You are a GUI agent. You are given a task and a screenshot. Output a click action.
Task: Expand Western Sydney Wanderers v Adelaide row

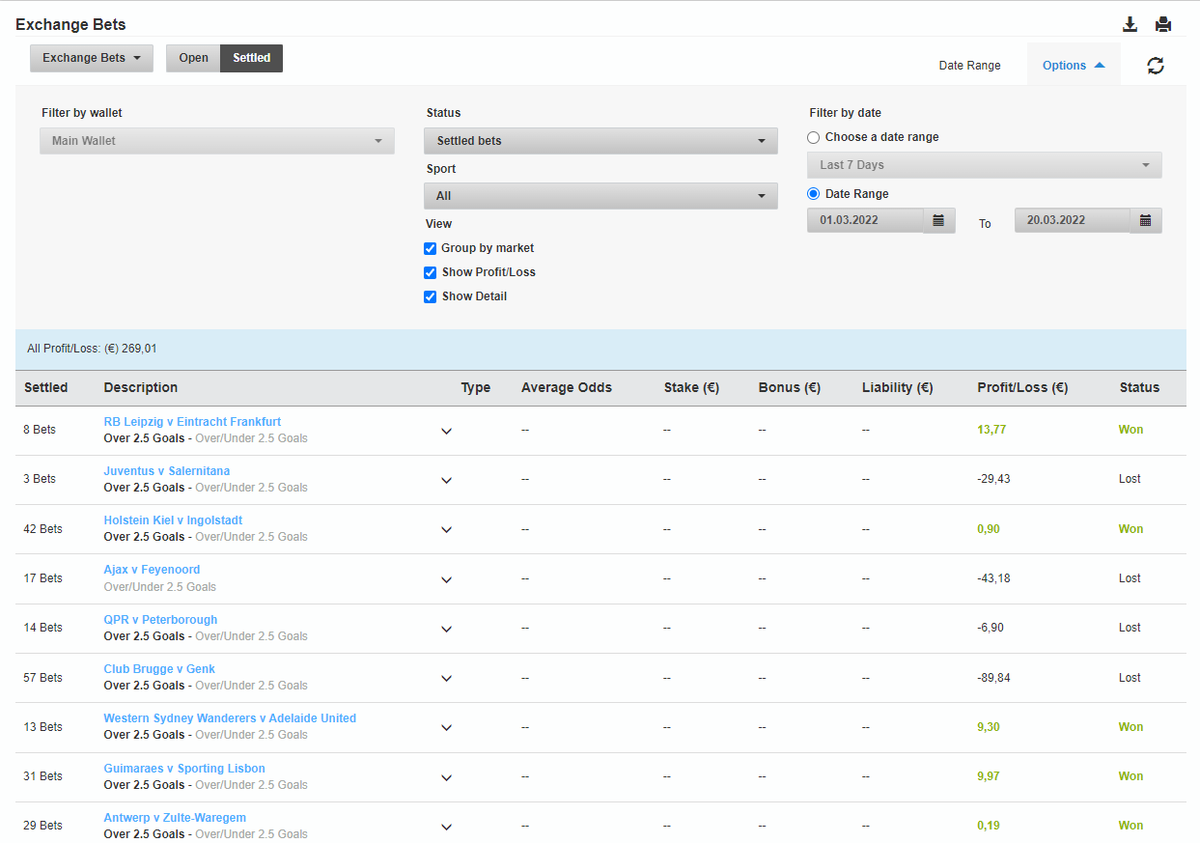pos(447,728)
